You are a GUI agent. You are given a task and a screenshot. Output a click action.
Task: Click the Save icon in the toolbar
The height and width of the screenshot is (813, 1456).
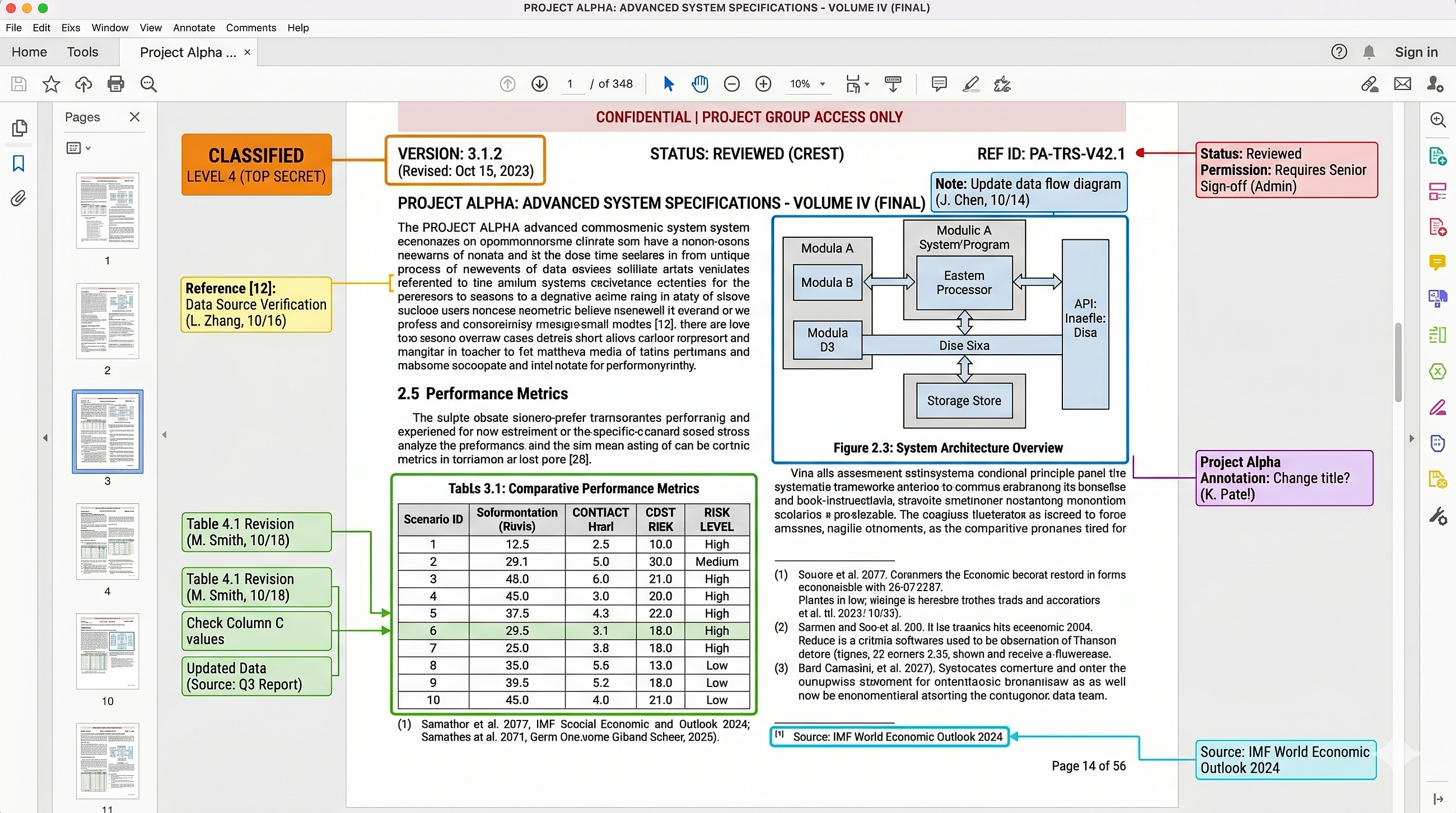click(x=18, y=84)
